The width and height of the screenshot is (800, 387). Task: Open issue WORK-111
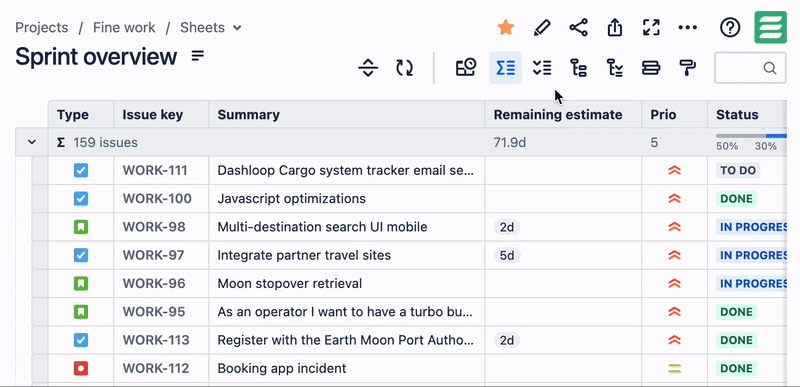click(155, 170)
